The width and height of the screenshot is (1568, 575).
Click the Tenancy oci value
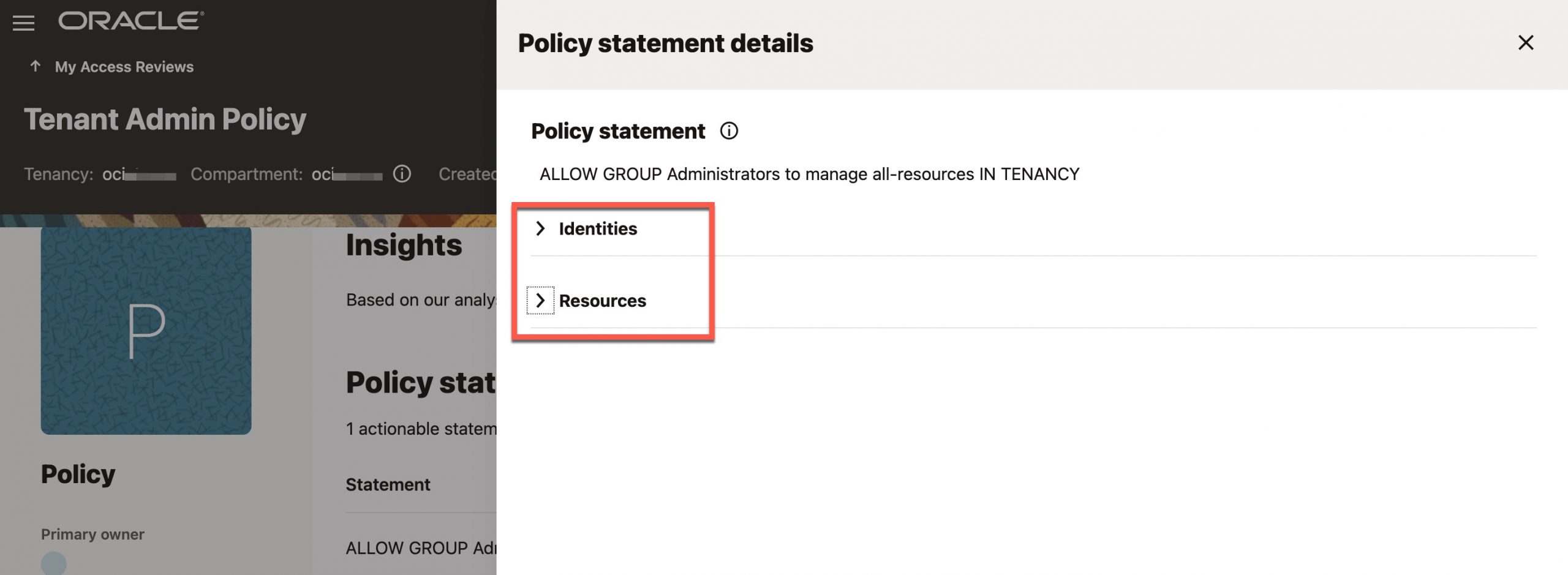tap(138, 175)
